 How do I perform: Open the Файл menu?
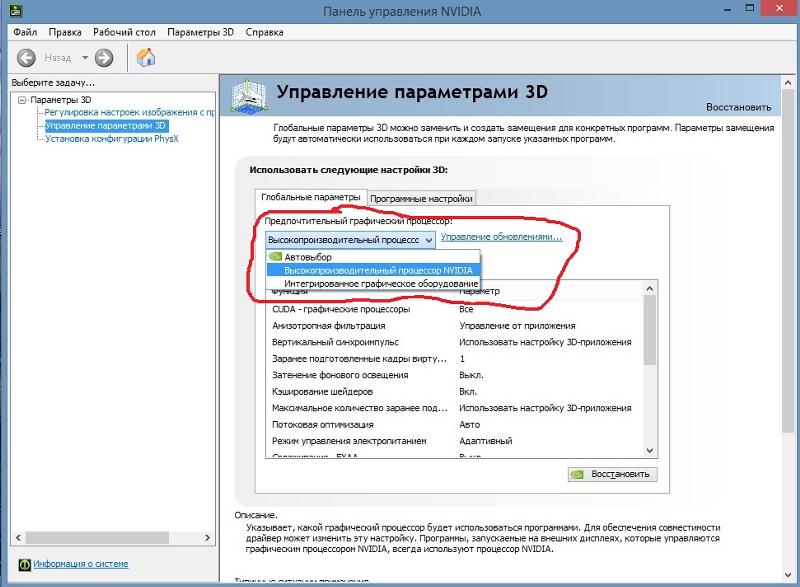pyautogui.click(x=25, y=32)
